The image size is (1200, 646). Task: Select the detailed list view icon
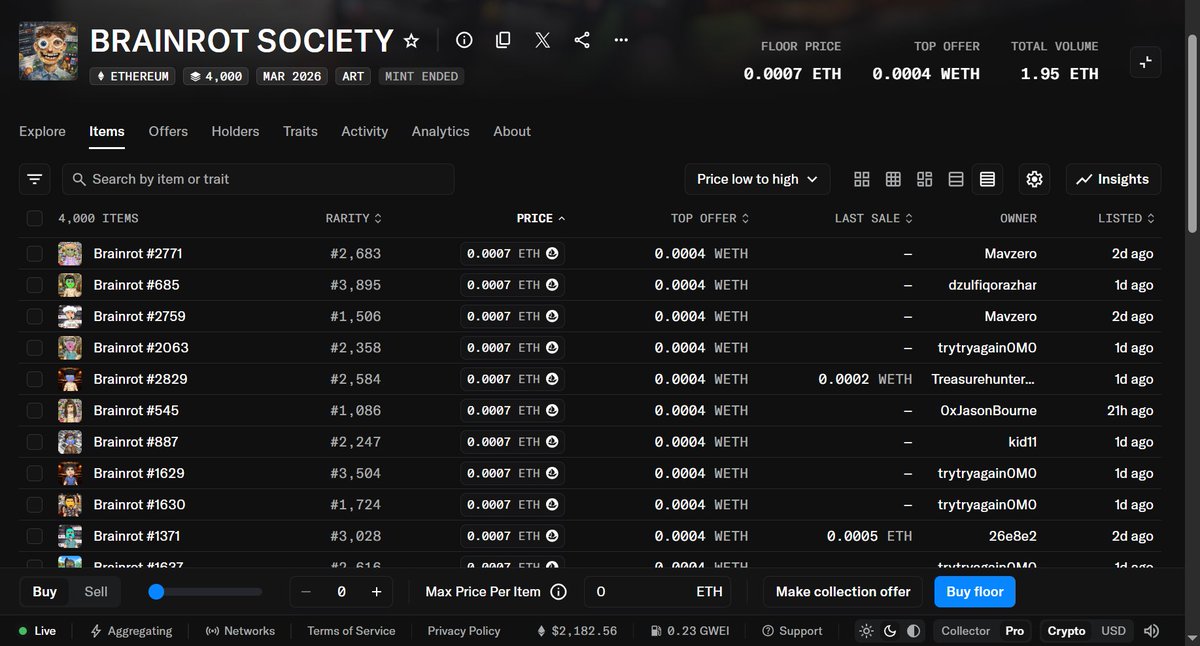tap(987, 179)
